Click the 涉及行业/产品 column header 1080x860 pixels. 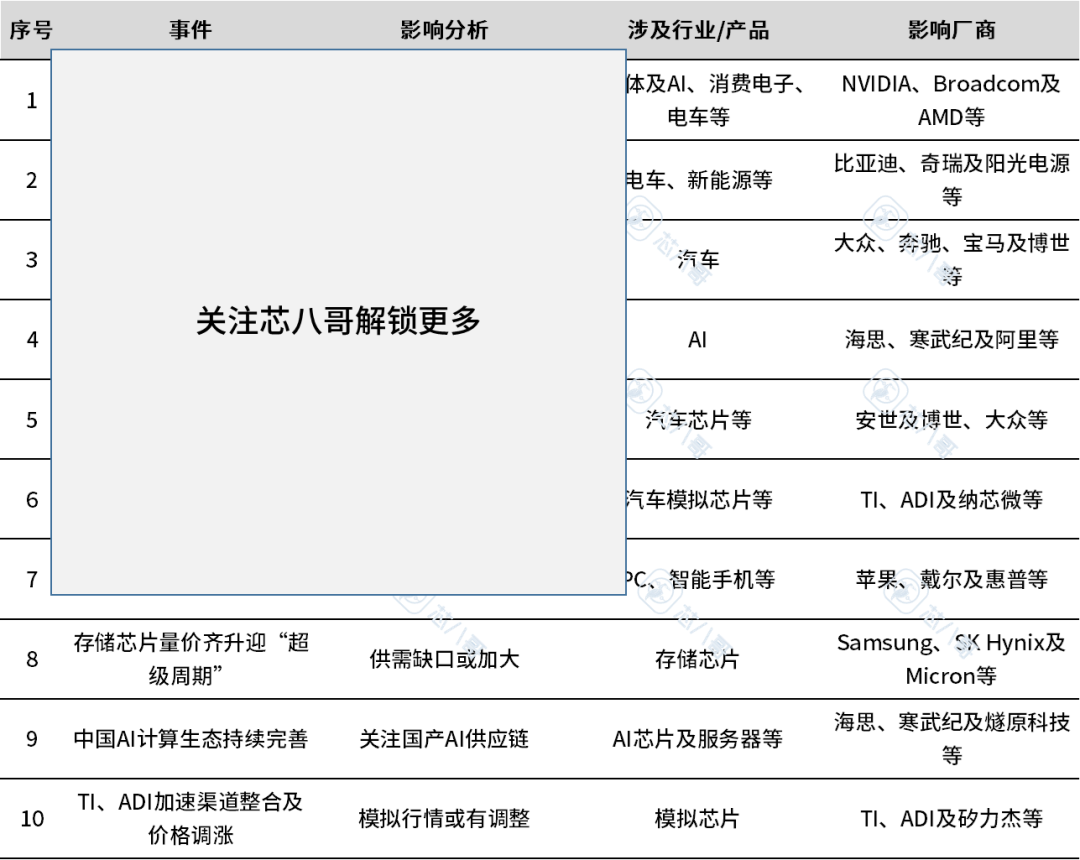click(x=698, y=30)
